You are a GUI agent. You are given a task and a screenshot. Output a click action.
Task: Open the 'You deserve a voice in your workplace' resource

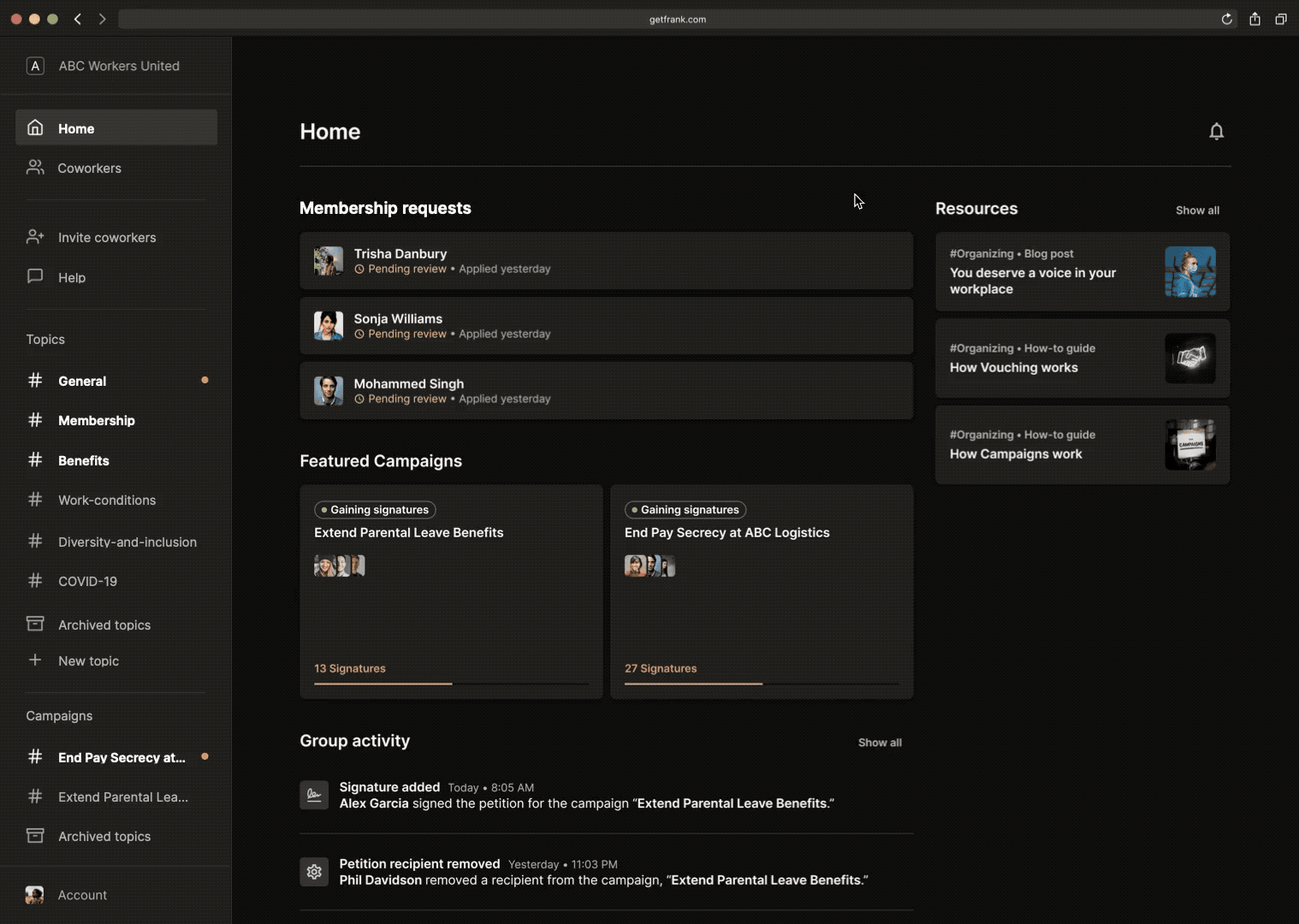(1082, 271)
